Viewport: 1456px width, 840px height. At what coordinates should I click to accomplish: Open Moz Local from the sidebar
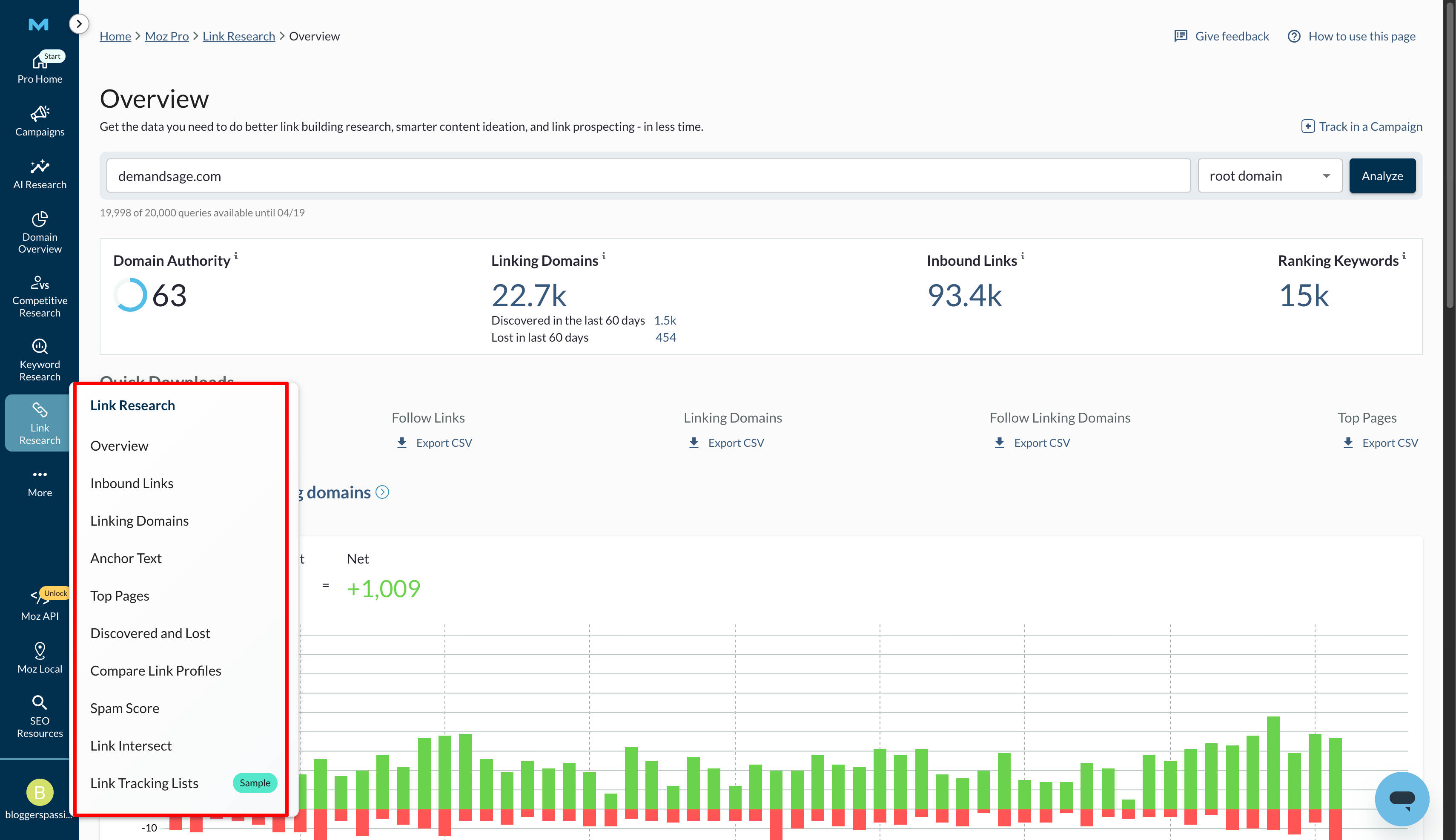click(39, 657)
